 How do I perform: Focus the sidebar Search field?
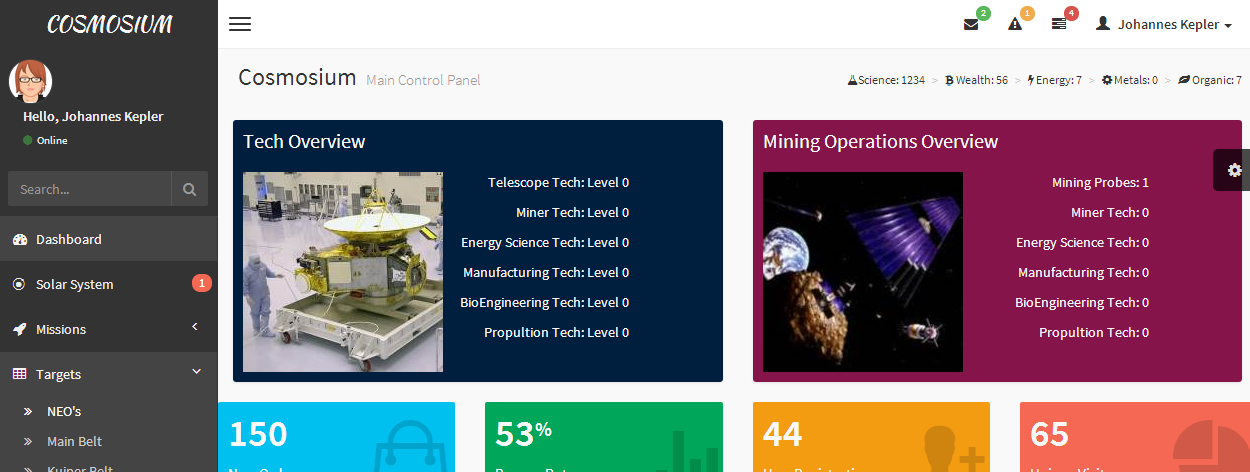[x=90, y=189]
